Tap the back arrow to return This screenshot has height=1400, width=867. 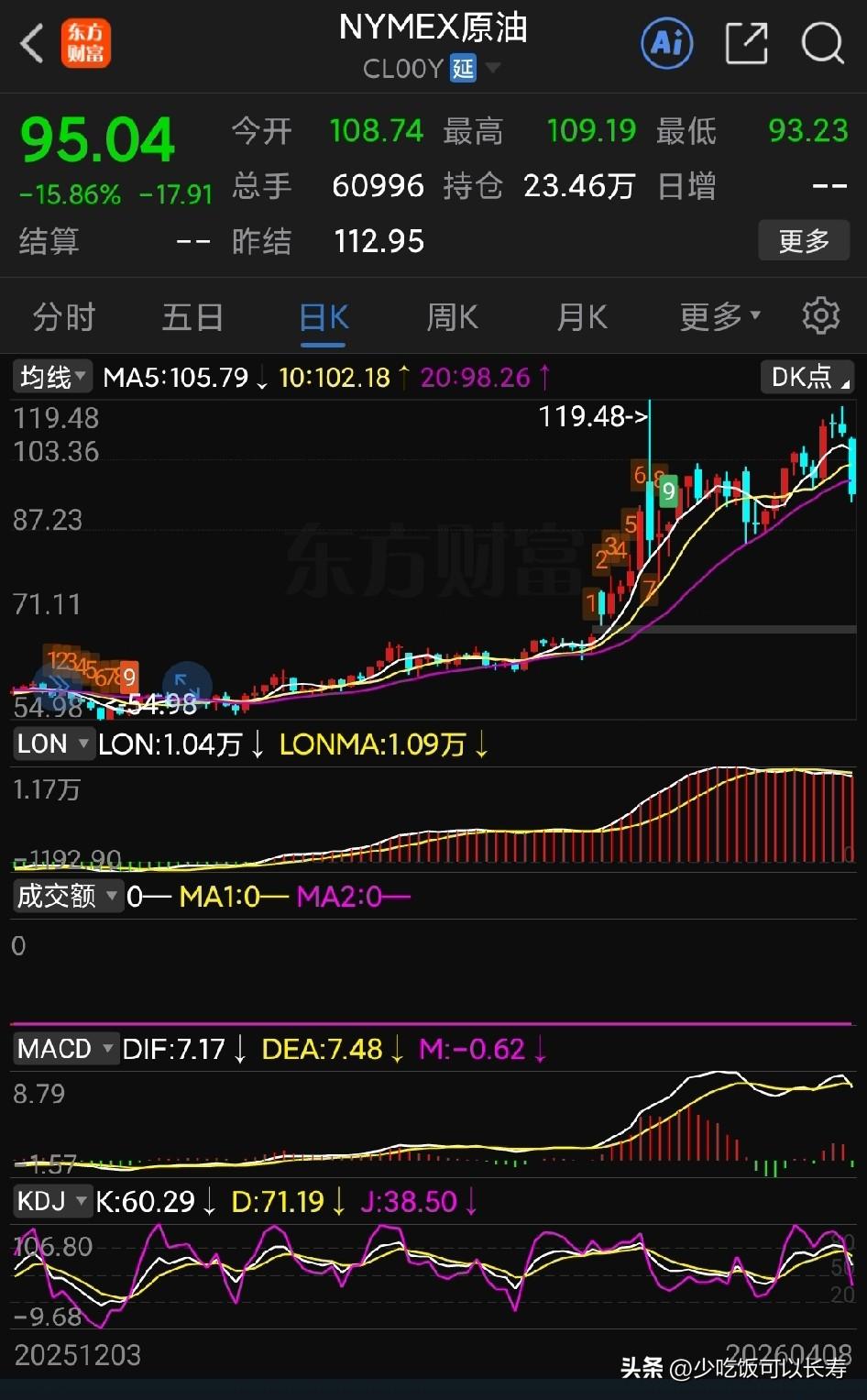(30, 43)
